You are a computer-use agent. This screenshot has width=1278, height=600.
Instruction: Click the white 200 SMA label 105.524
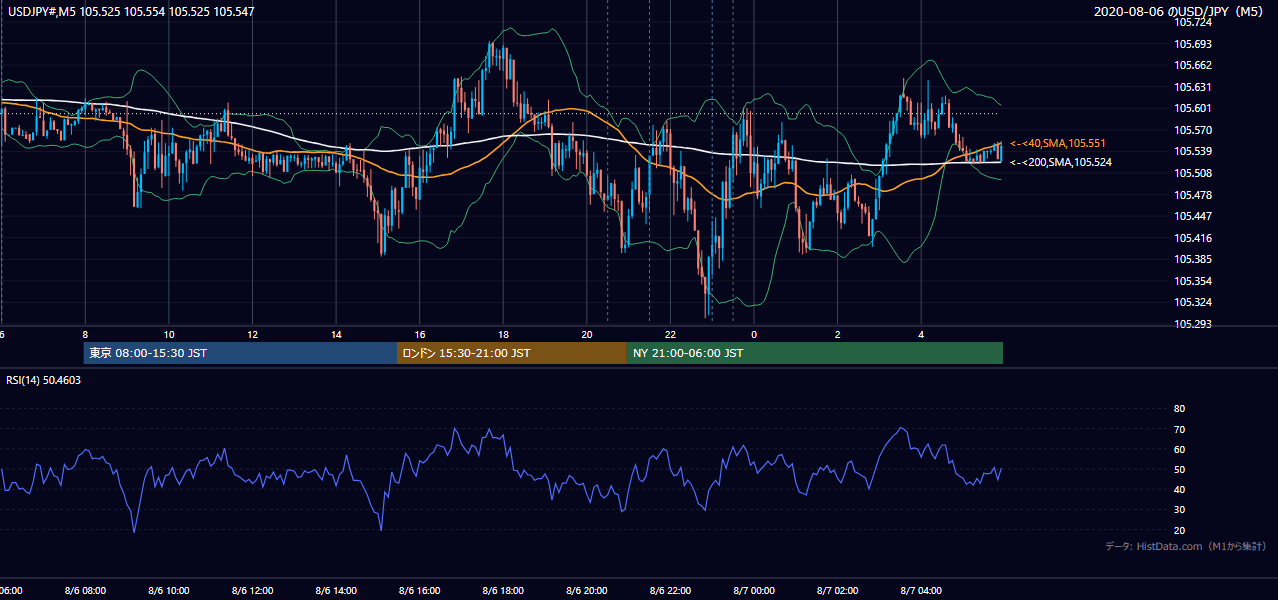1060,162
